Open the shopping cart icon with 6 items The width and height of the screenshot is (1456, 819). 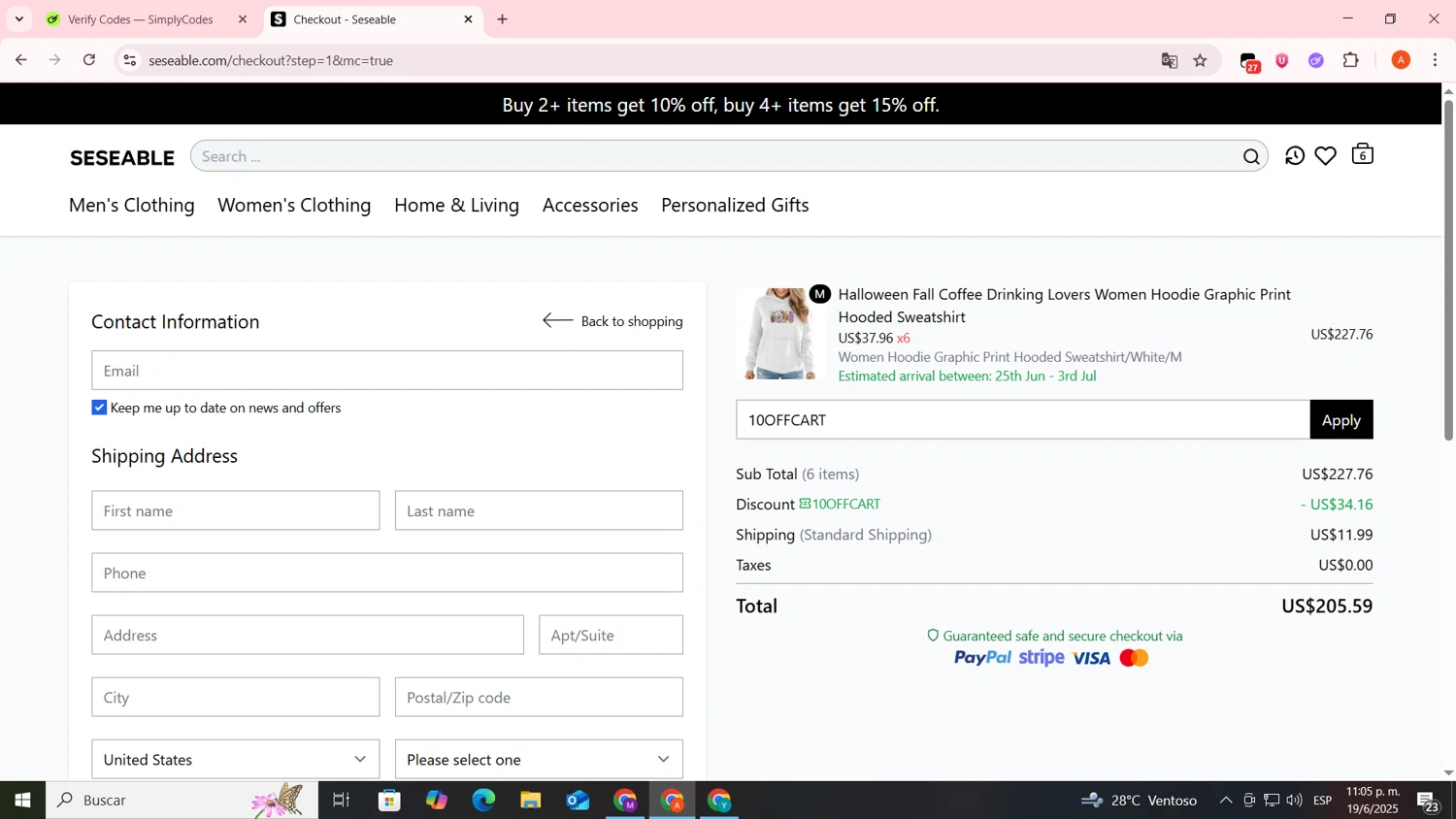(x=1362, y=154)
